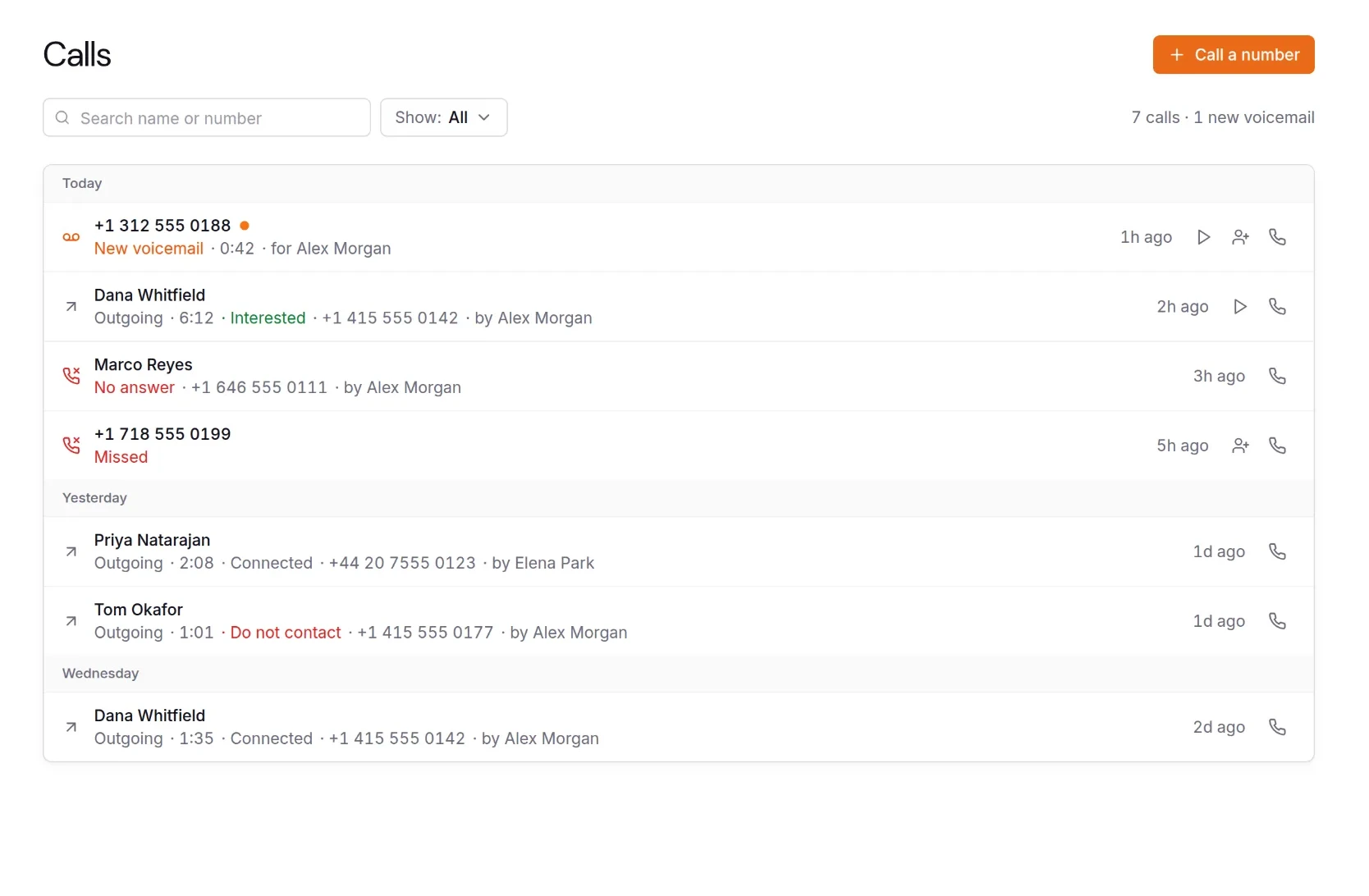Click the orange unread dot next to +1 312 555 0188
The width and height of the screenshot is (1369, 896).
pyautogui.click(x=245, y=226)
